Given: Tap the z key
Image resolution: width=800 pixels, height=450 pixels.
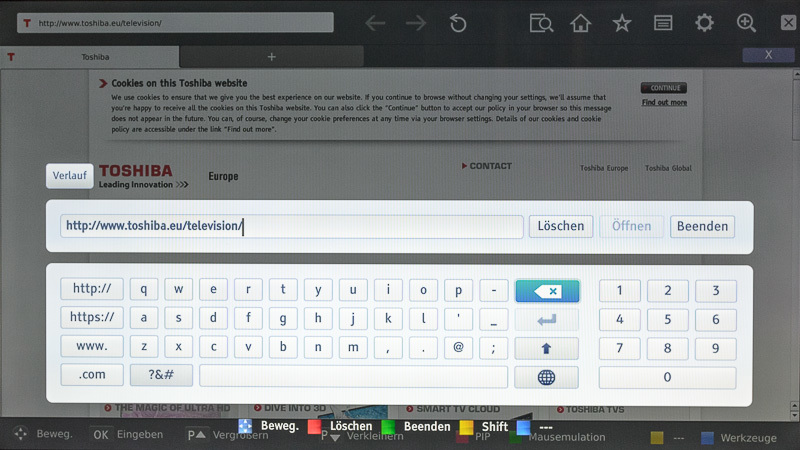Looking at the screenshot, I should [144, 347].
